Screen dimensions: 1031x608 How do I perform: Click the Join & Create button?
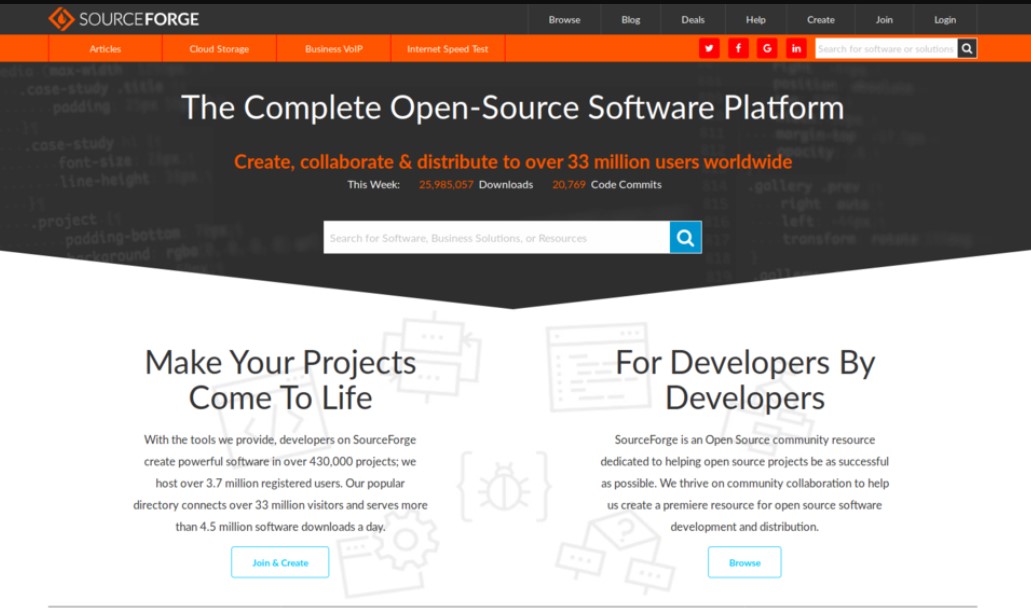(x=280, y=562)
